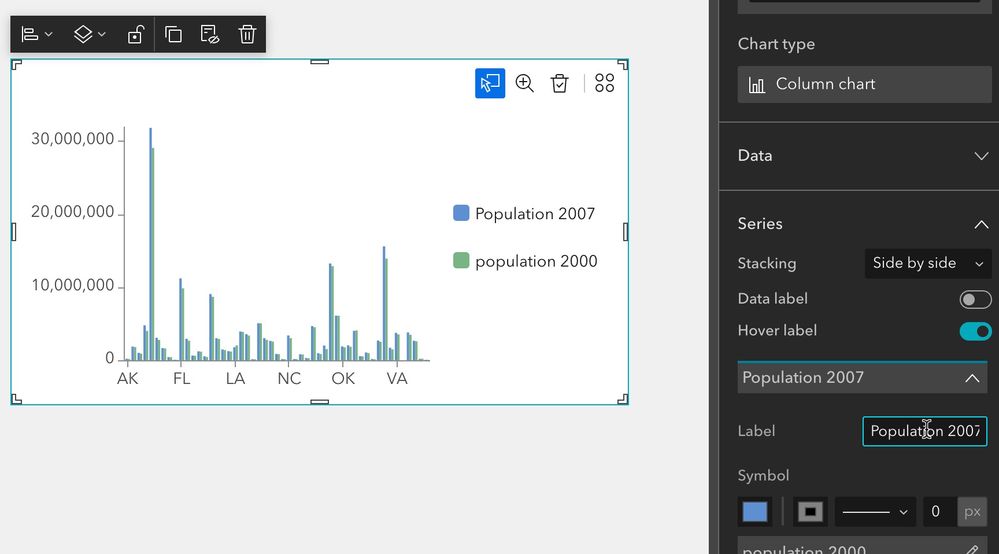Collapse the Series section
Image resolution: width=999 pixels, height=554 pixels.
pyautogui.click(x=981, y=224)
